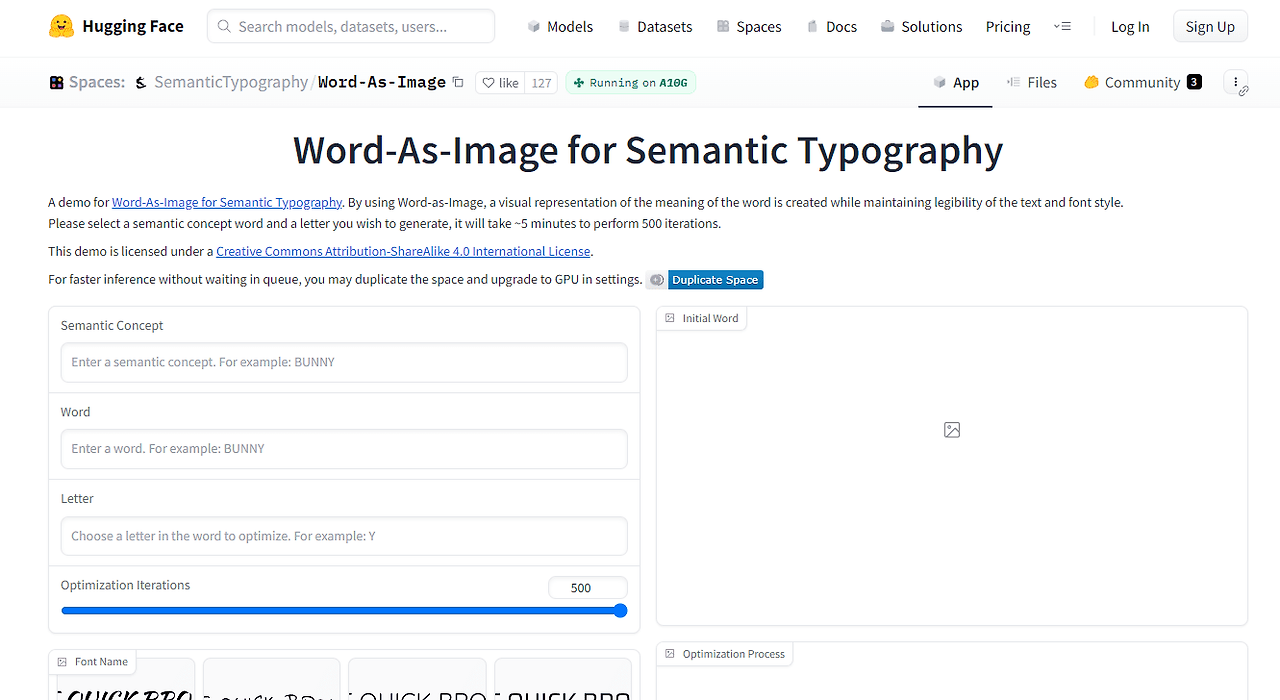Open the SemanticTypography profile link

coord(231,83)
